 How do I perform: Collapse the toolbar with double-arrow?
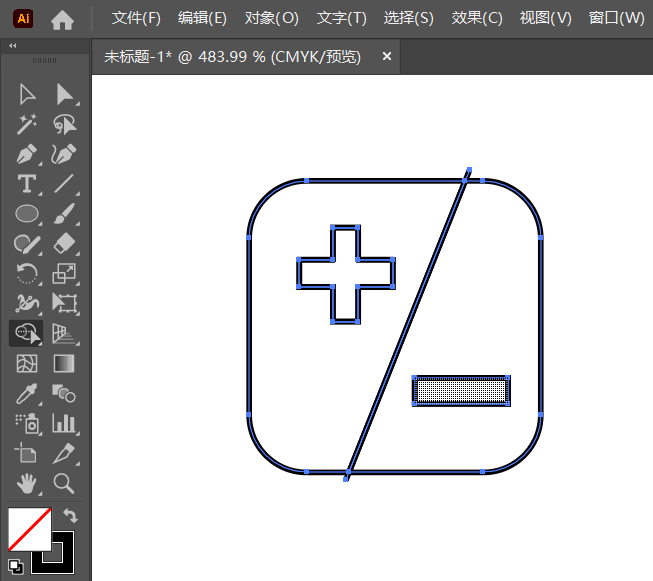click(13, 46)
